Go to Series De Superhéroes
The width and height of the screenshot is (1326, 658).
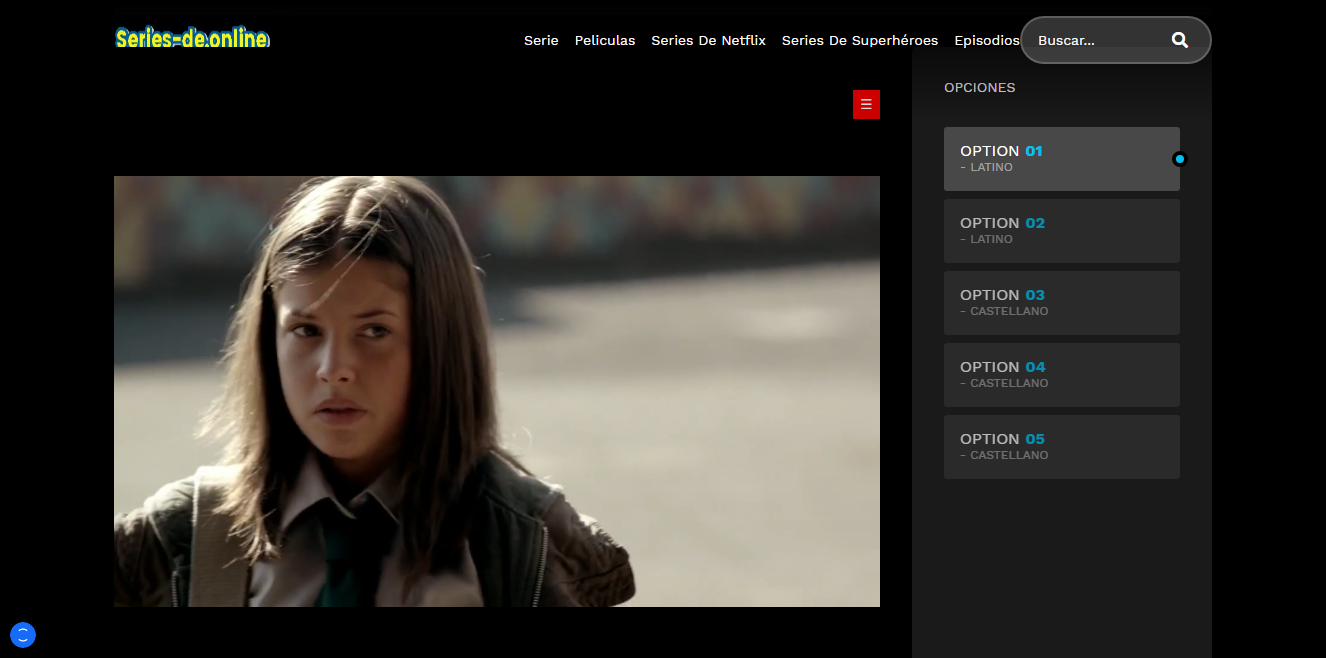click(860, 41)
